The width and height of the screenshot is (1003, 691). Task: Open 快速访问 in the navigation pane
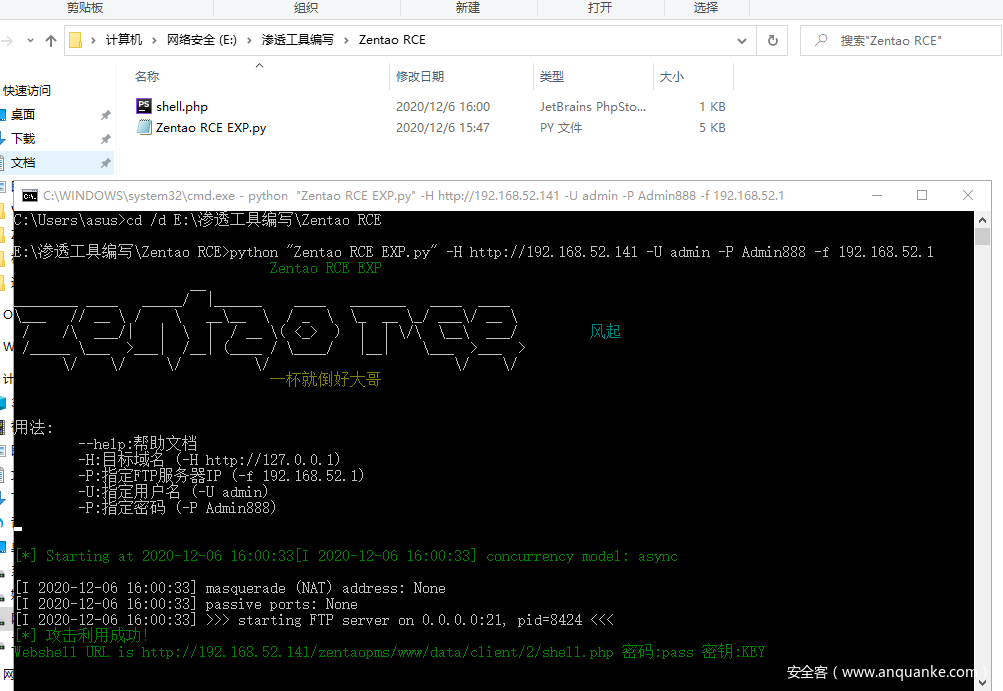pyautogui.click(x=27, y=91)
